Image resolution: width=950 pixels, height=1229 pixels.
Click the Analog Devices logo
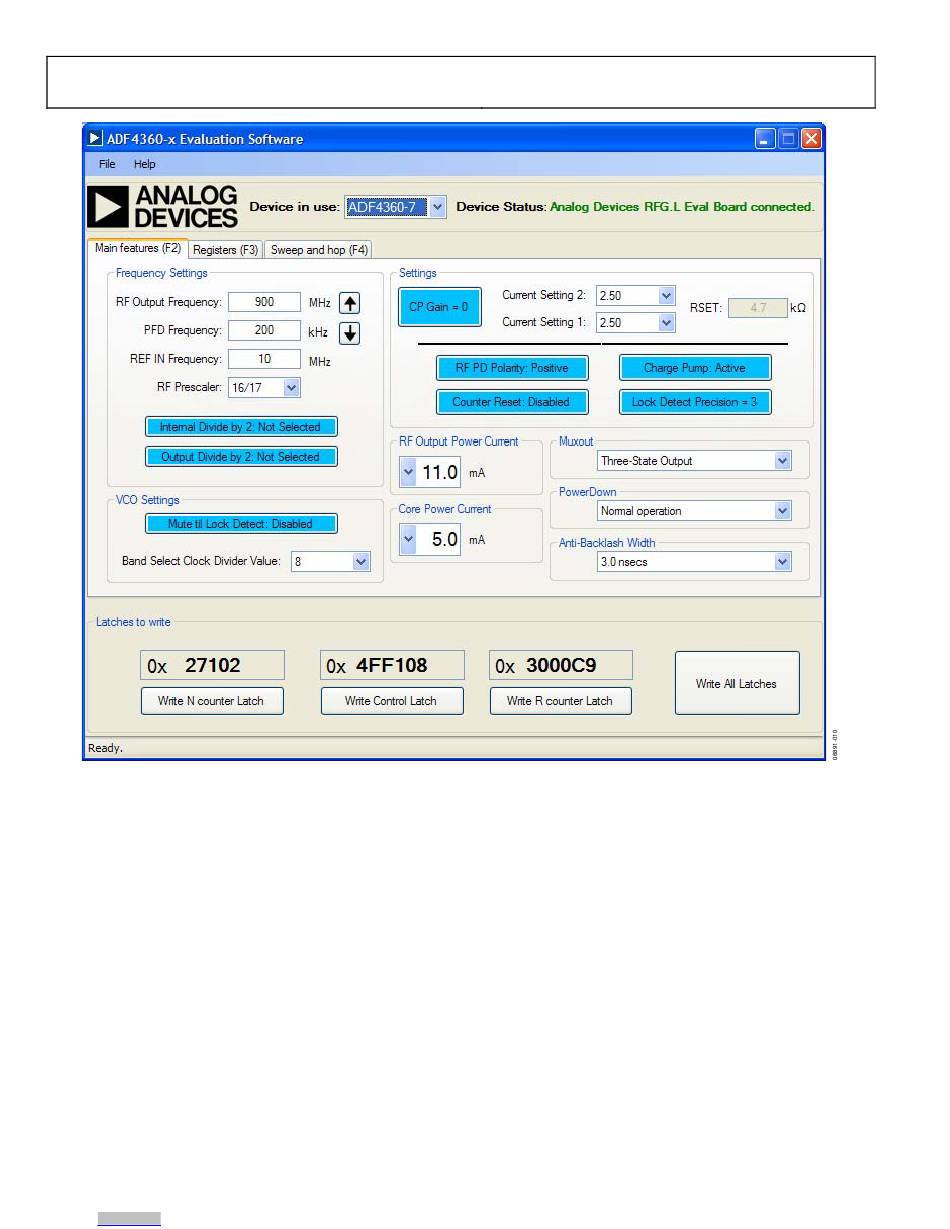click(164, 206)
